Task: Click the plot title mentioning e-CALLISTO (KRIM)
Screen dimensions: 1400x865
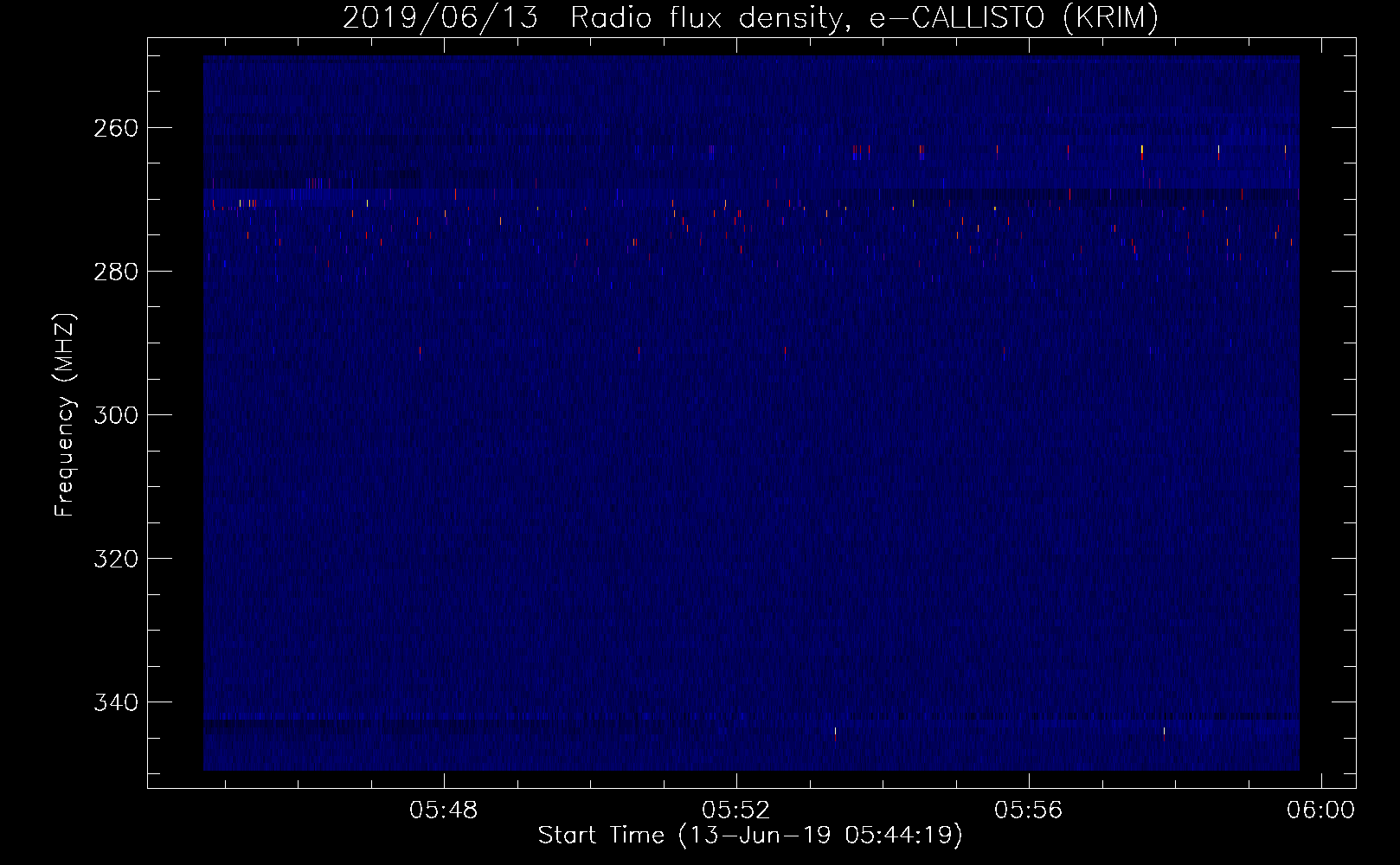Action: 750,17
